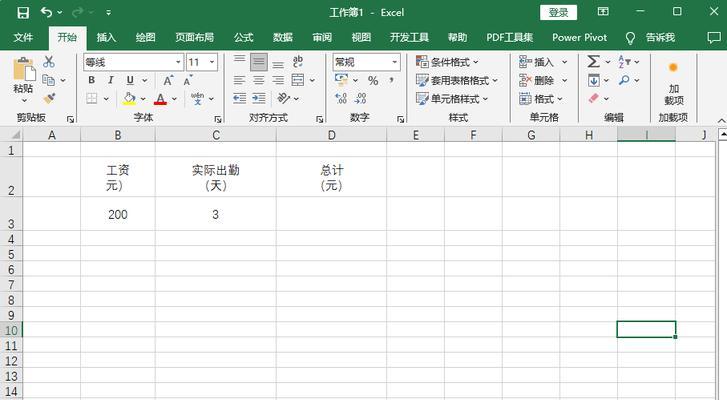Open the Comments icon
The image size is (727, 400).
click(714, 38)
